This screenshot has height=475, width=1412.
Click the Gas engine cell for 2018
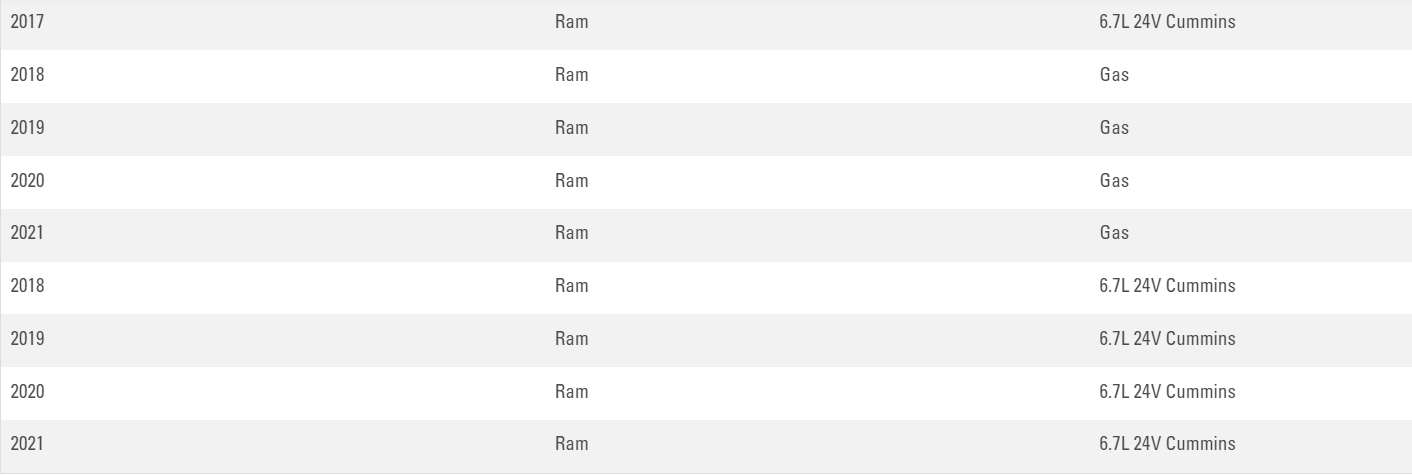click(x=1114, y=75)
